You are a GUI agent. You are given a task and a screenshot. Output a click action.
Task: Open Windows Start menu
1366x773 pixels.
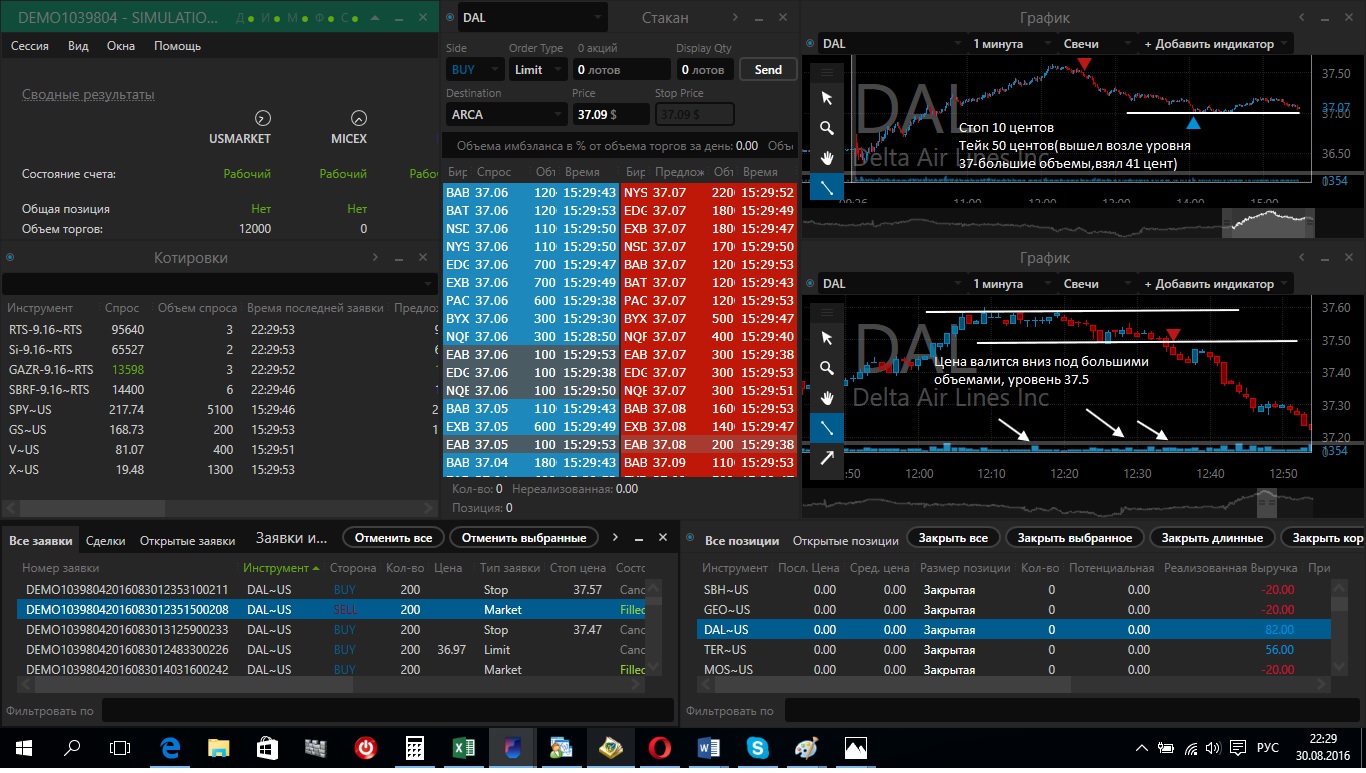click(24, 748)
